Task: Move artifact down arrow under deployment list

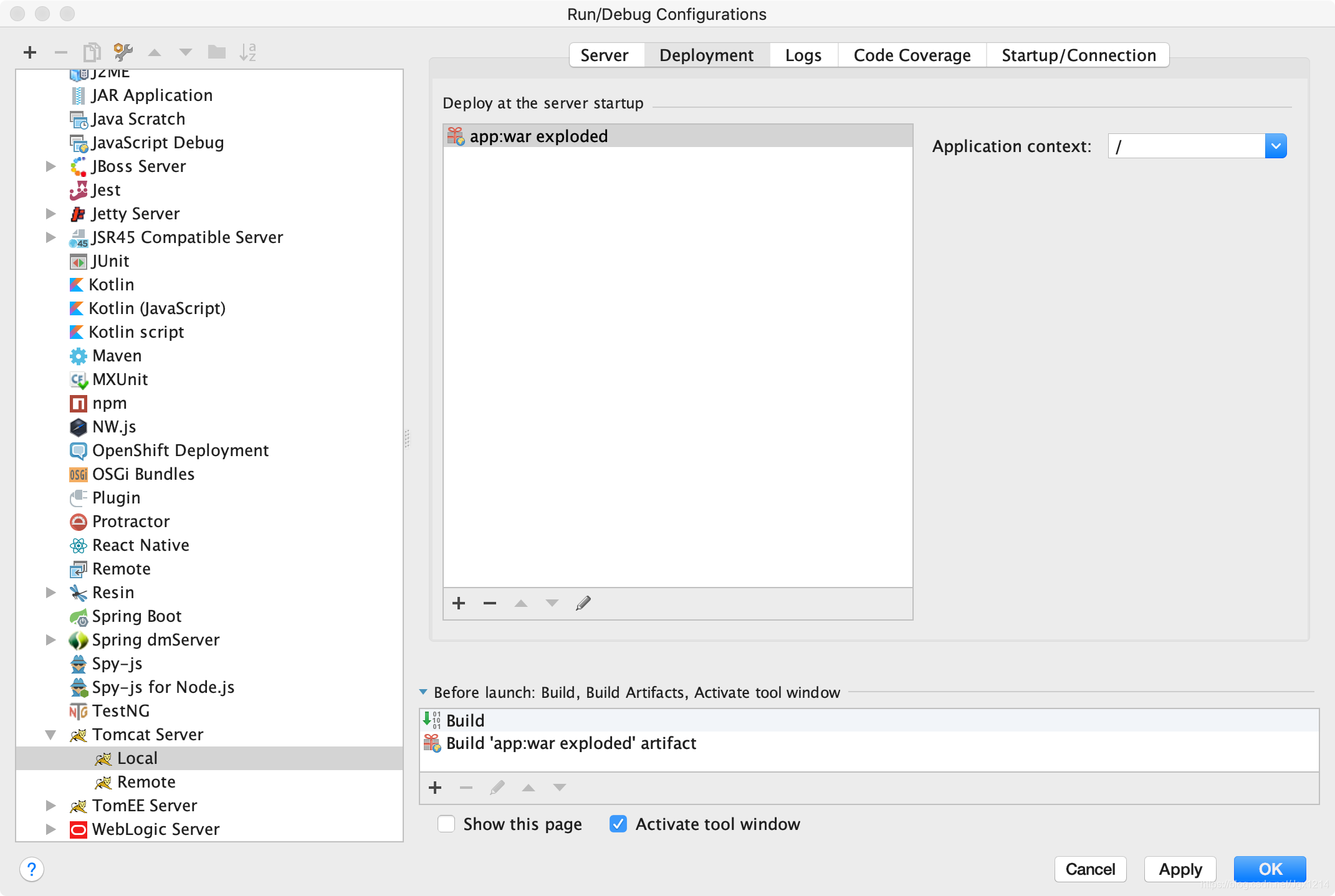Action: click(x=552, y=603)
